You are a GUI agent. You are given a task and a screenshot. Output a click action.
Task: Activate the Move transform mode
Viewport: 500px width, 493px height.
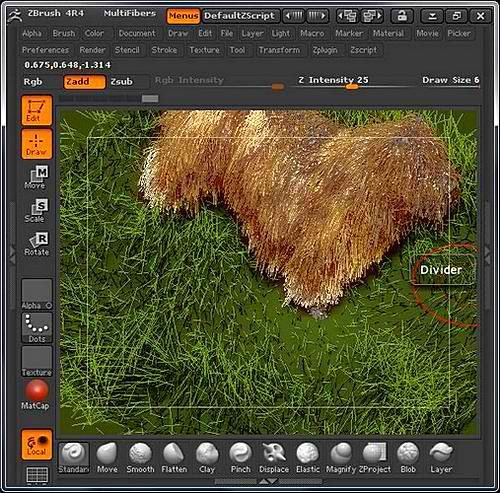[37, 177]
